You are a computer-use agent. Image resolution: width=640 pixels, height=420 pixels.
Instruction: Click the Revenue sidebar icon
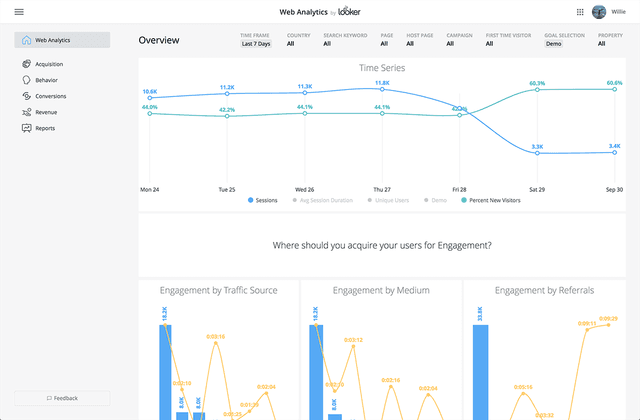click(26, 112)
